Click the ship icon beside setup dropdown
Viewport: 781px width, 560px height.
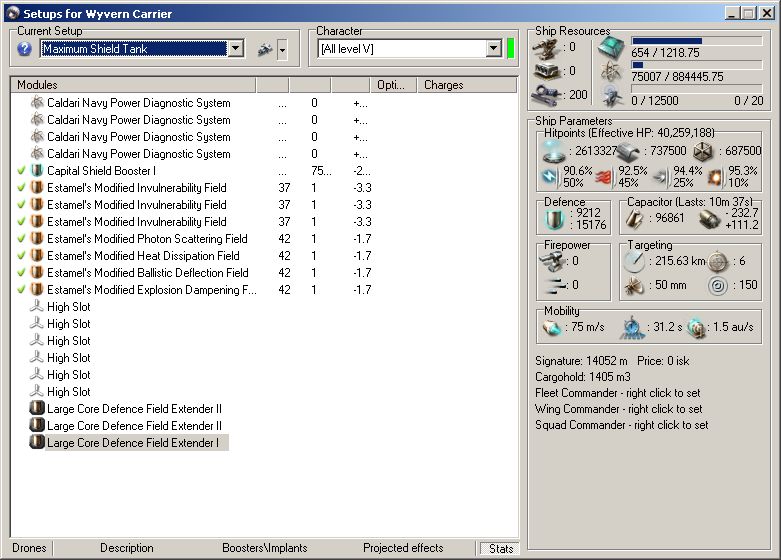click(265, 49)
